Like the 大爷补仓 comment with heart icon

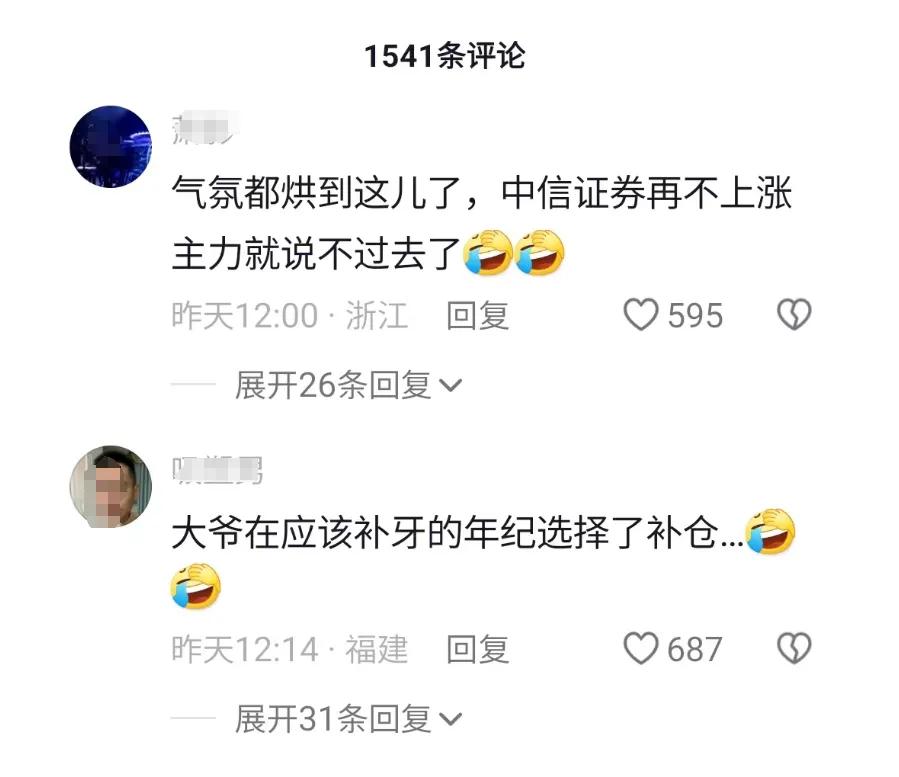640,649
